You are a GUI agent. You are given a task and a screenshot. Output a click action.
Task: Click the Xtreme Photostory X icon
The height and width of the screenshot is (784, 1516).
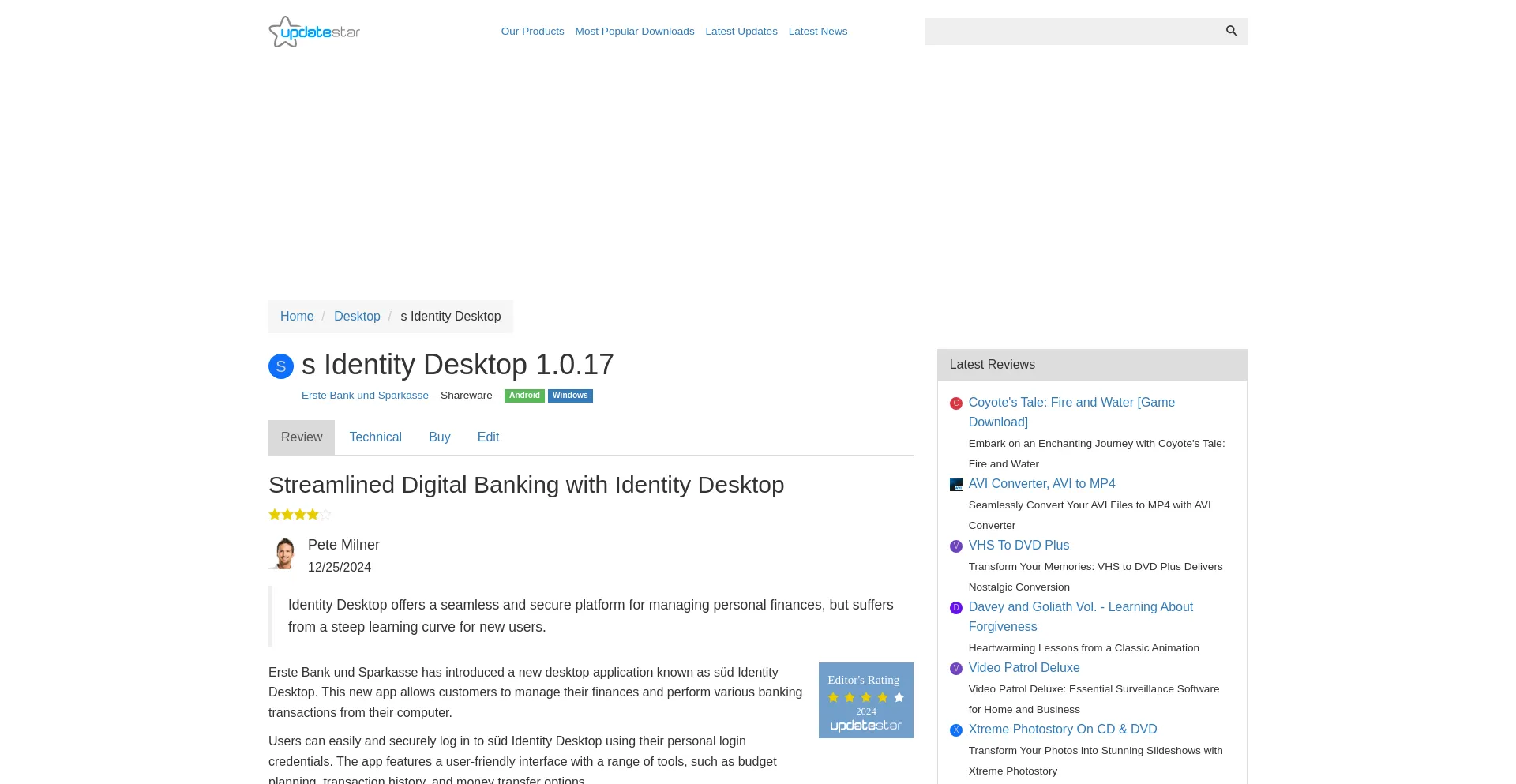tap(955, 730)
